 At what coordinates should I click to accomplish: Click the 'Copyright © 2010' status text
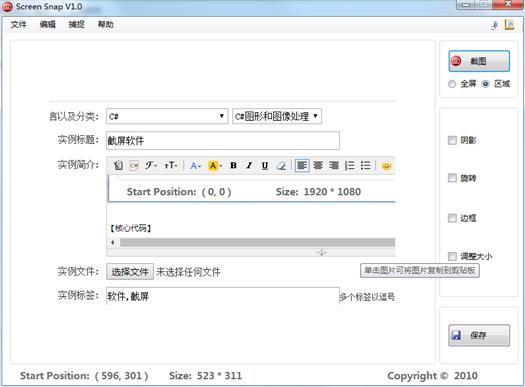pyautogui.click(x=433, y=376)
